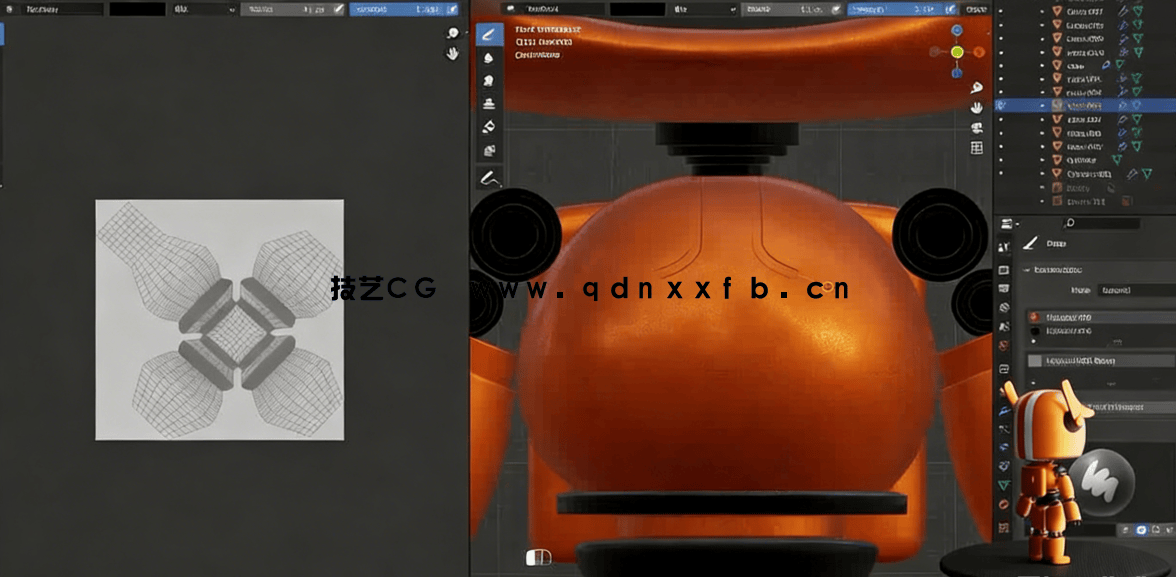1176x577 pixels.
Task: Click the grid orthographic toggle icon below the camera icon
Action: pos(976,147)
